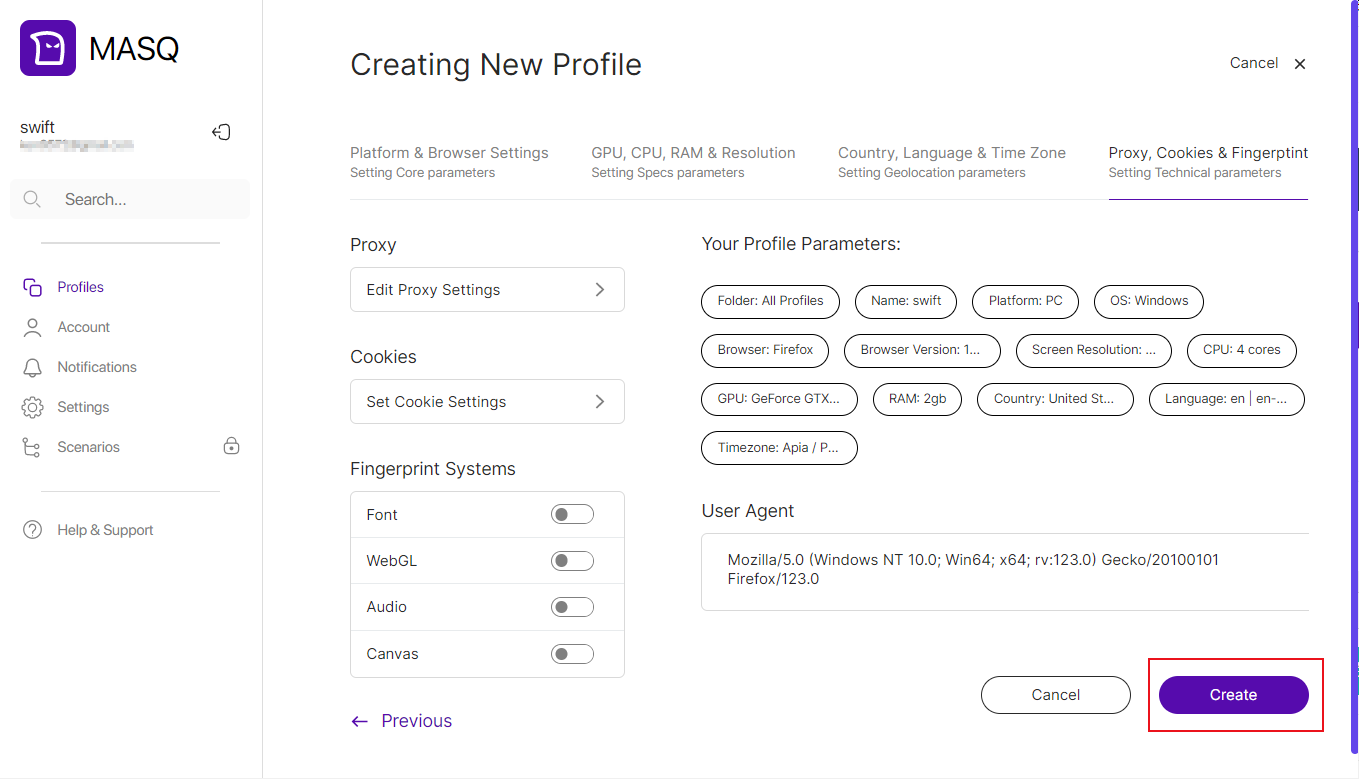Toggle the Canvas fingerprint system
The image size is (1359, 779).
pos(572,654)
